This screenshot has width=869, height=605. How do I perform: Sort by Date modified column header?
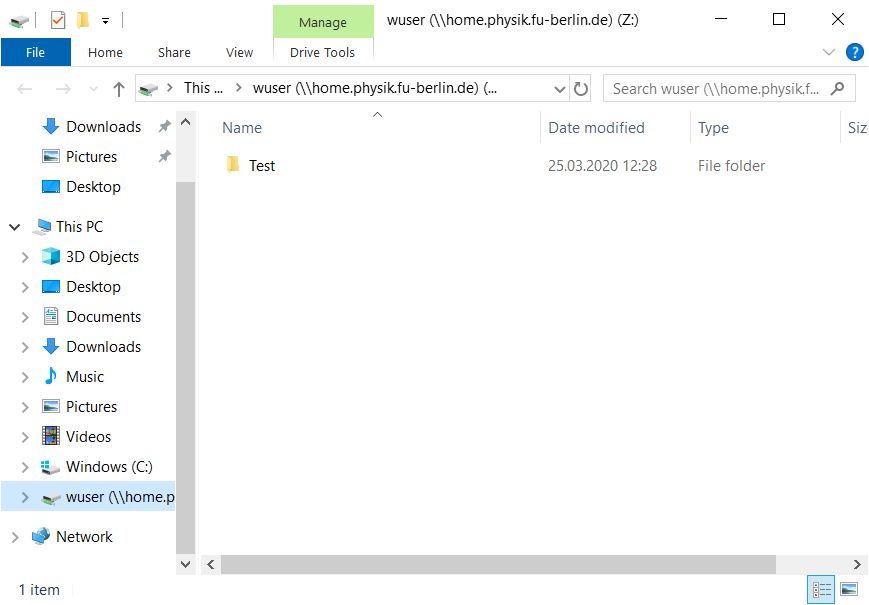[x=596, y=128]
